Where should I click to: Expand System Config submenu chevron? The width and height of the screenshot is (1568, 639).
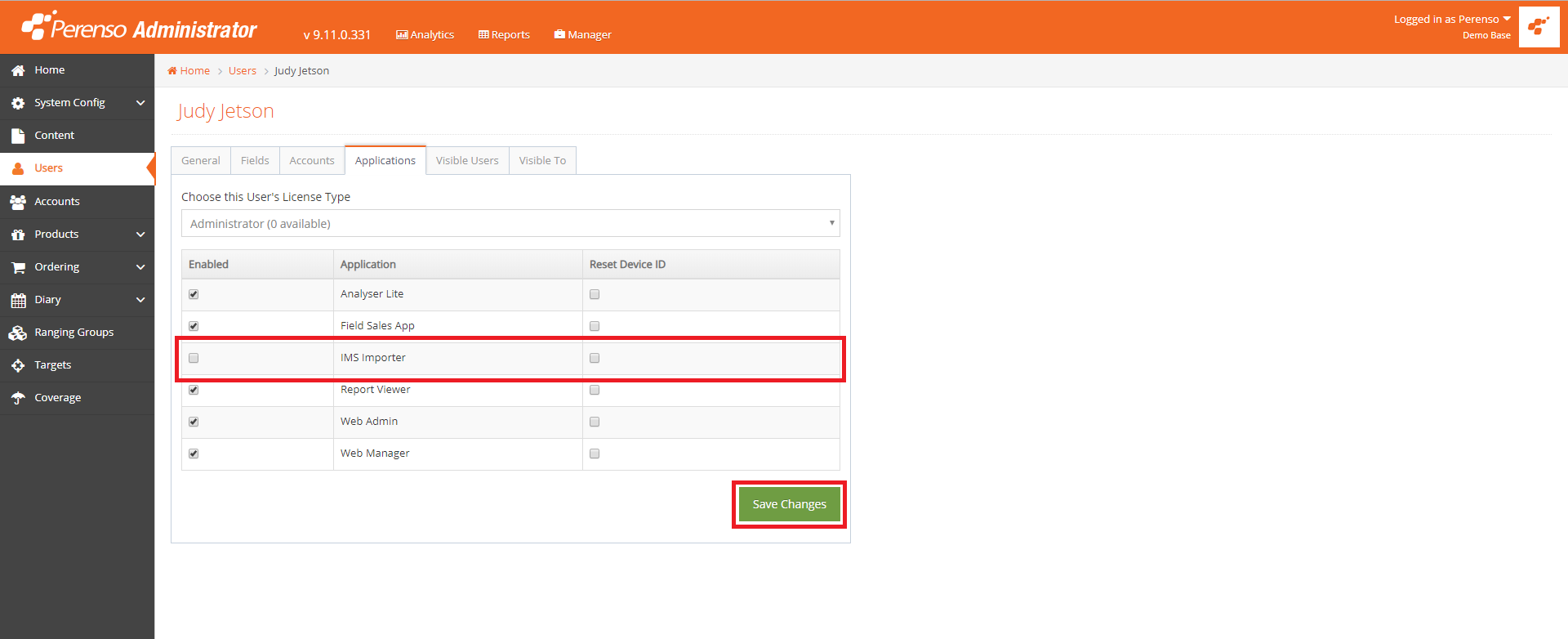140,103
